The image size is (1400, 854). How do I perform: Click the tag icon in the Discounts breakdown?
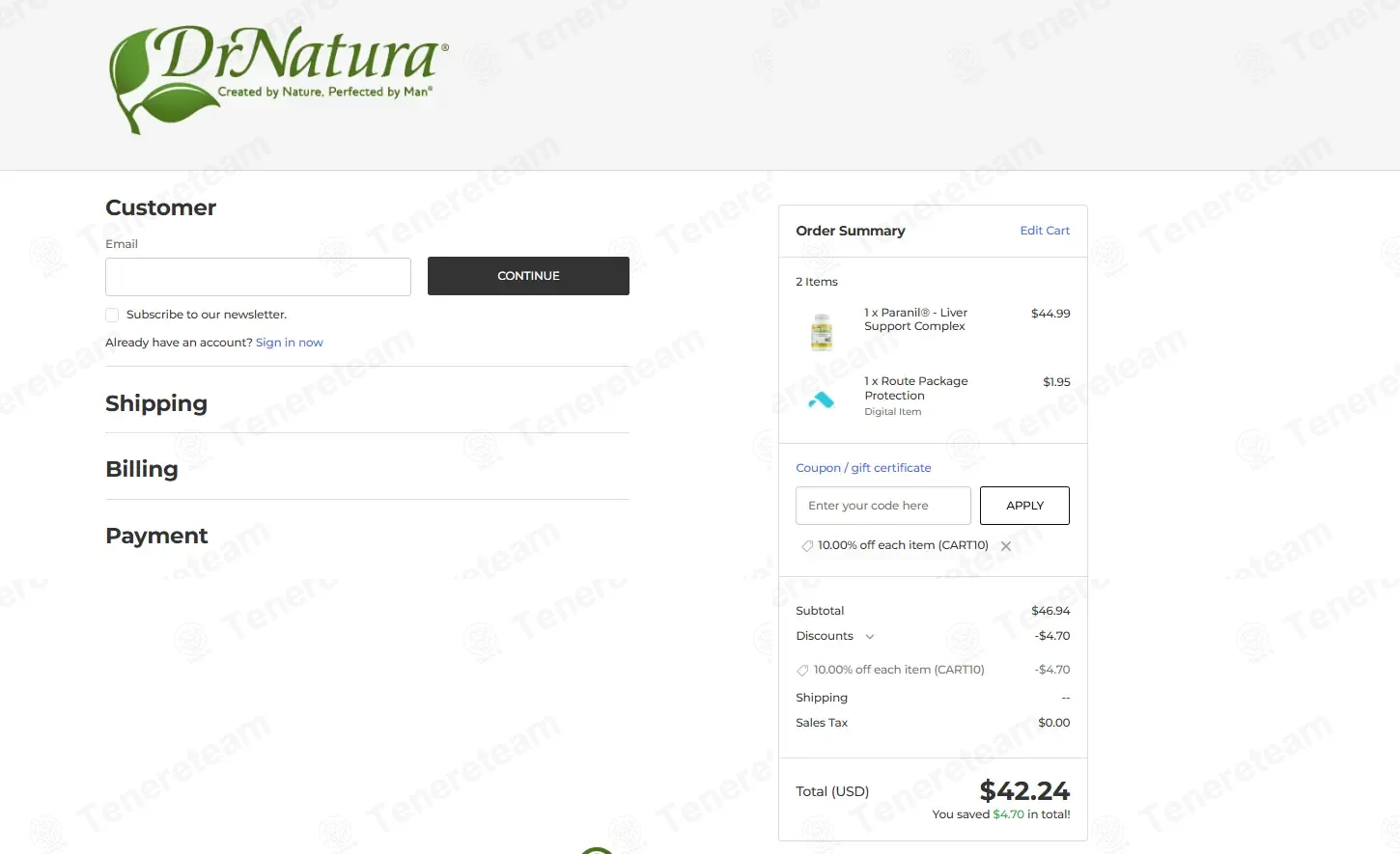coord(802,671)
